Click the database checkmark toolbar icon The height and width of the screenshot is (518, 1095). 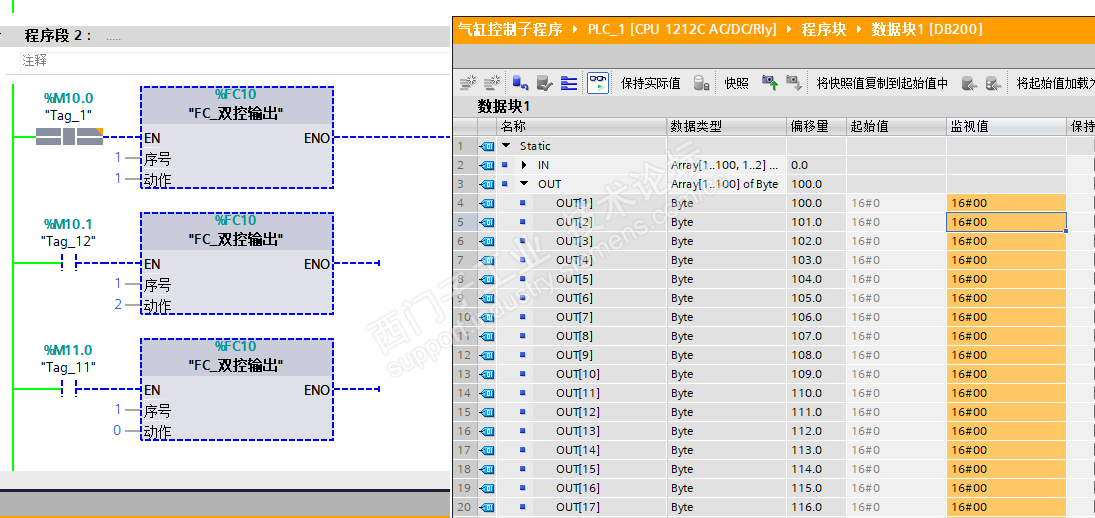[x=545, y=83]
